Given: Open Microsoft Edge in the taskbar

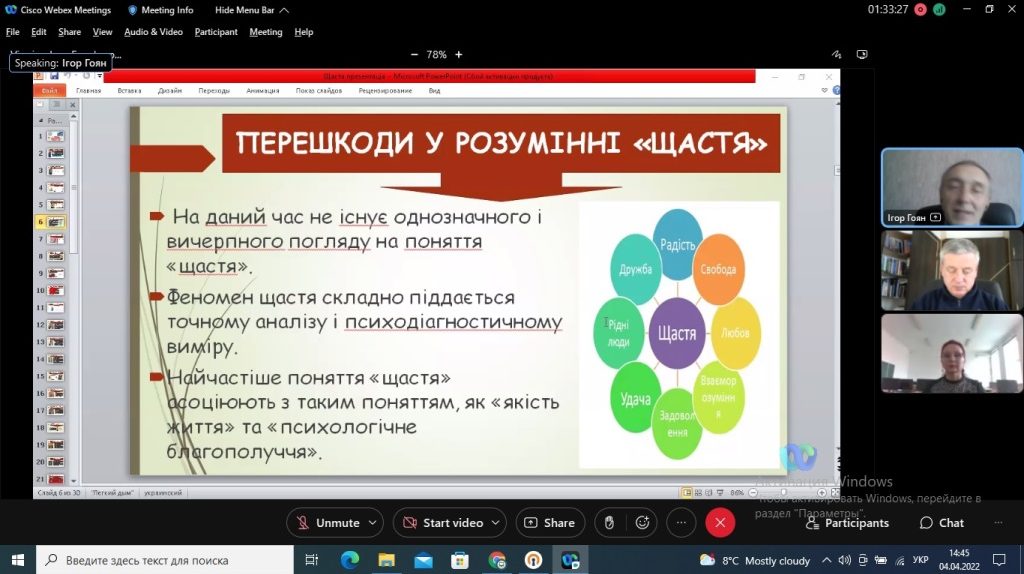Looking at the screenshot, I should click(350, 560).
